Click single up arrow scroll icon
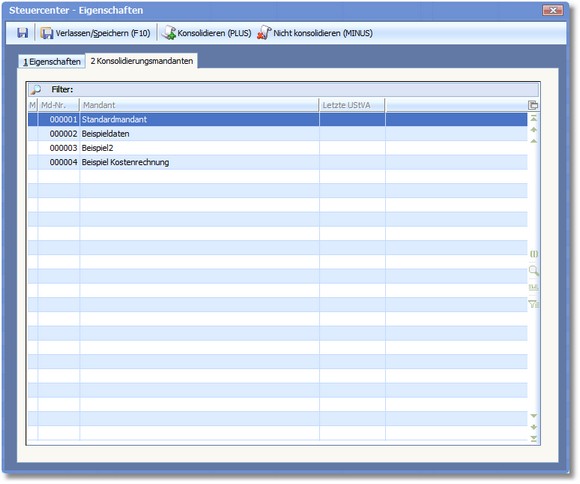 point(533,141)
